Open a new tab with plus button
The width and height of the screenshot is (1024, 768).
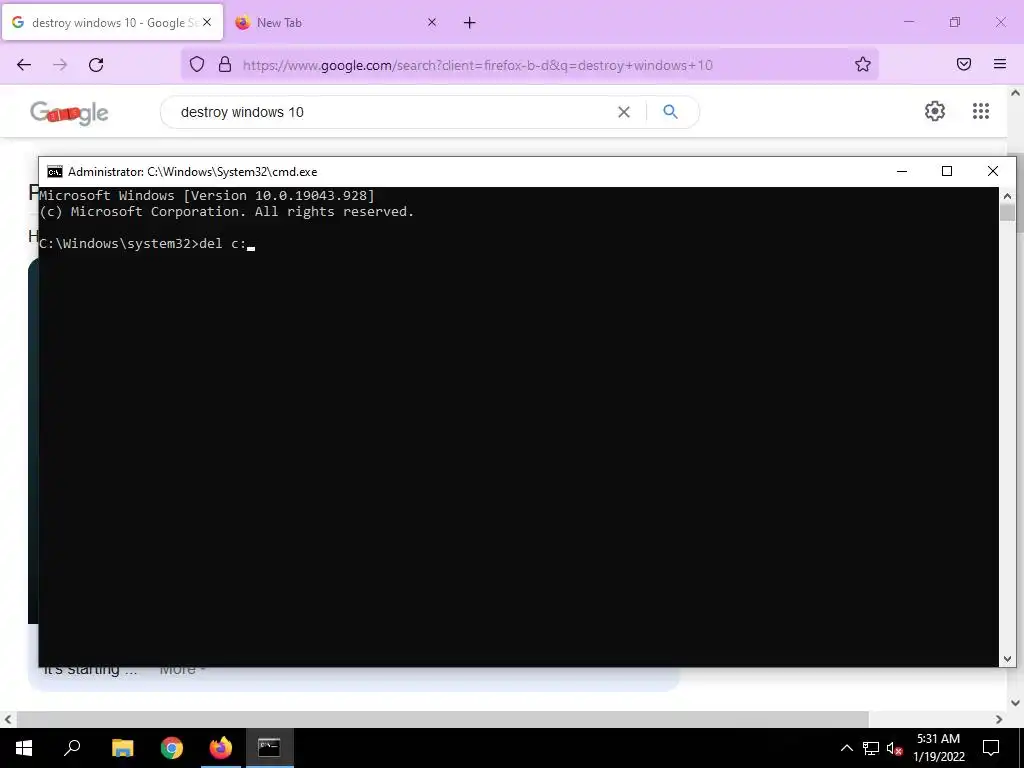tap(470, 23)
